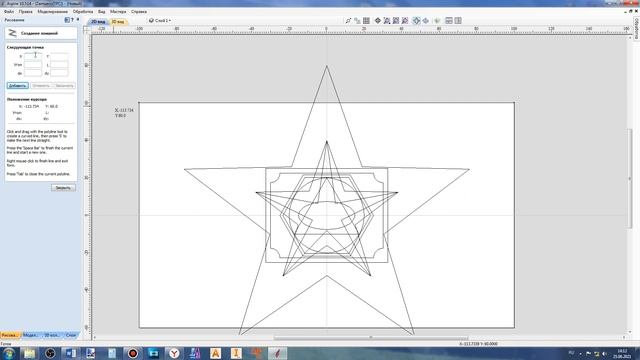Switch to the 3D view tab
The width and height of the screenshot is (640, 360).
point(118,21)
